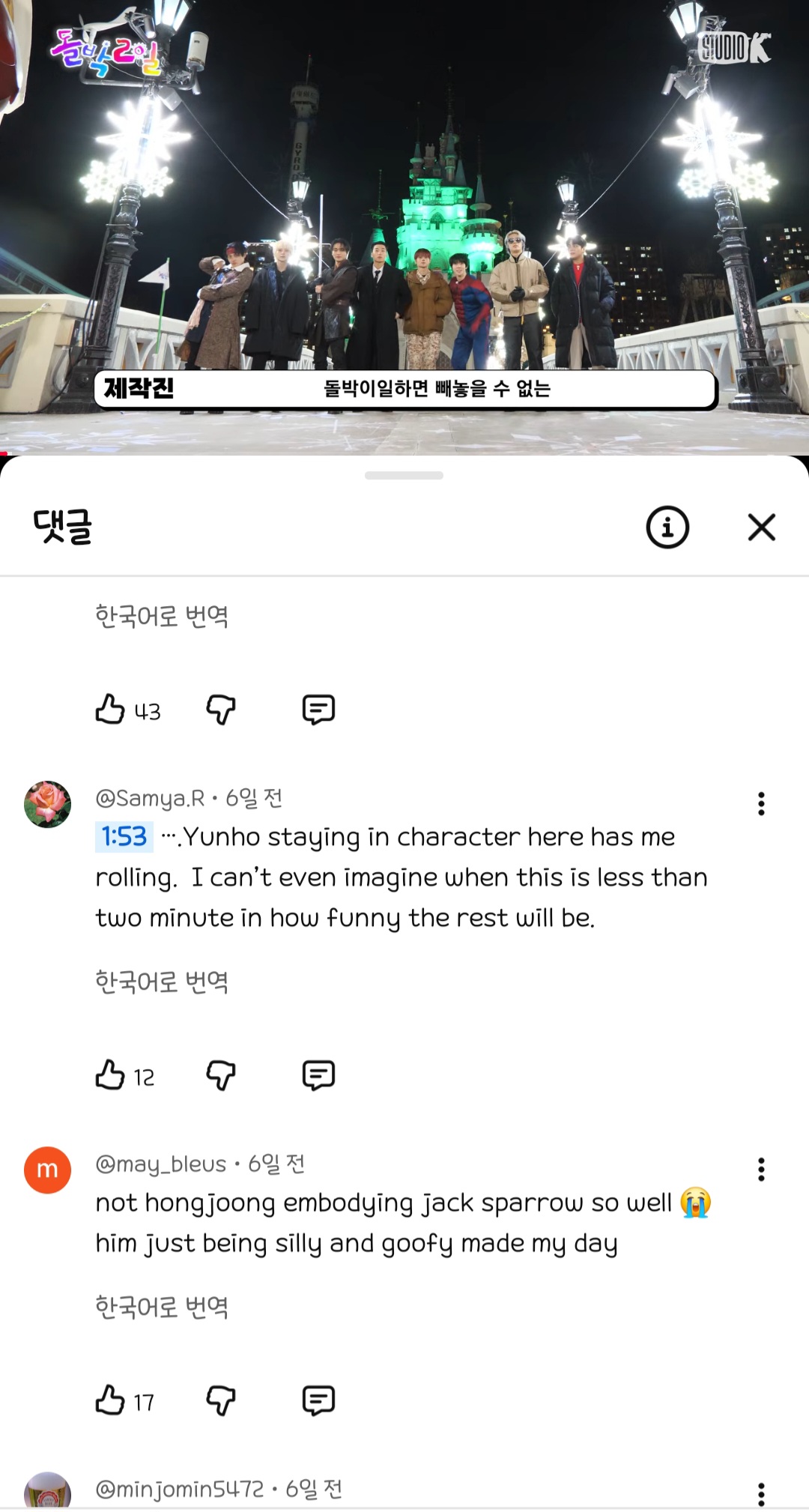Like the @Samya.R comment
This screenshot has width=809, height=1512.
(110, 1074)
